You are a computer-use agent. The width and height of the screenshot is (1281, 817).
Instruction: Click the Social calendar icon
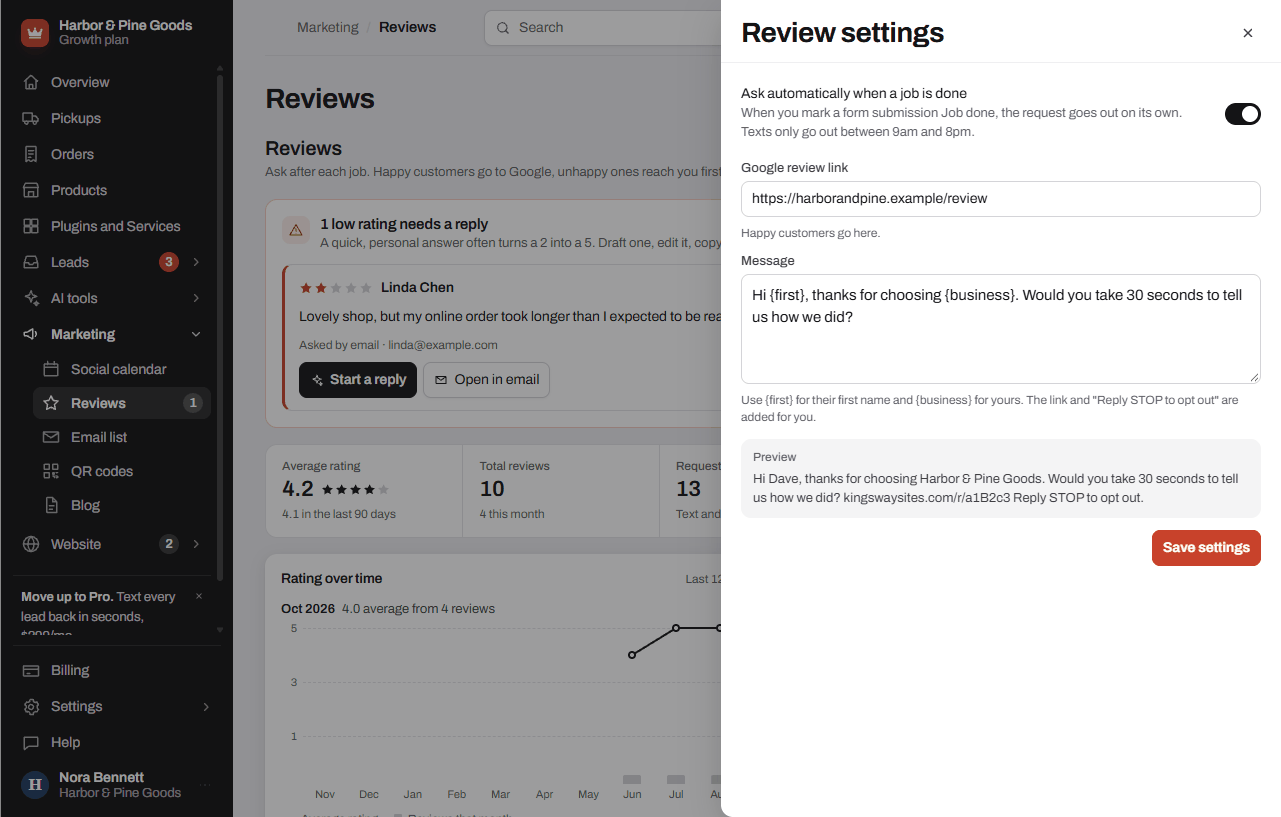point(51,369)
